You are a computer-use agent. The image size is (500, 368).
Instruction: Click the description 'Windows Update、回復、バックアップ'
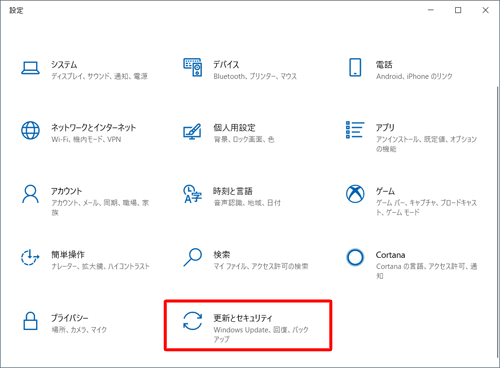tap(261, 334)
